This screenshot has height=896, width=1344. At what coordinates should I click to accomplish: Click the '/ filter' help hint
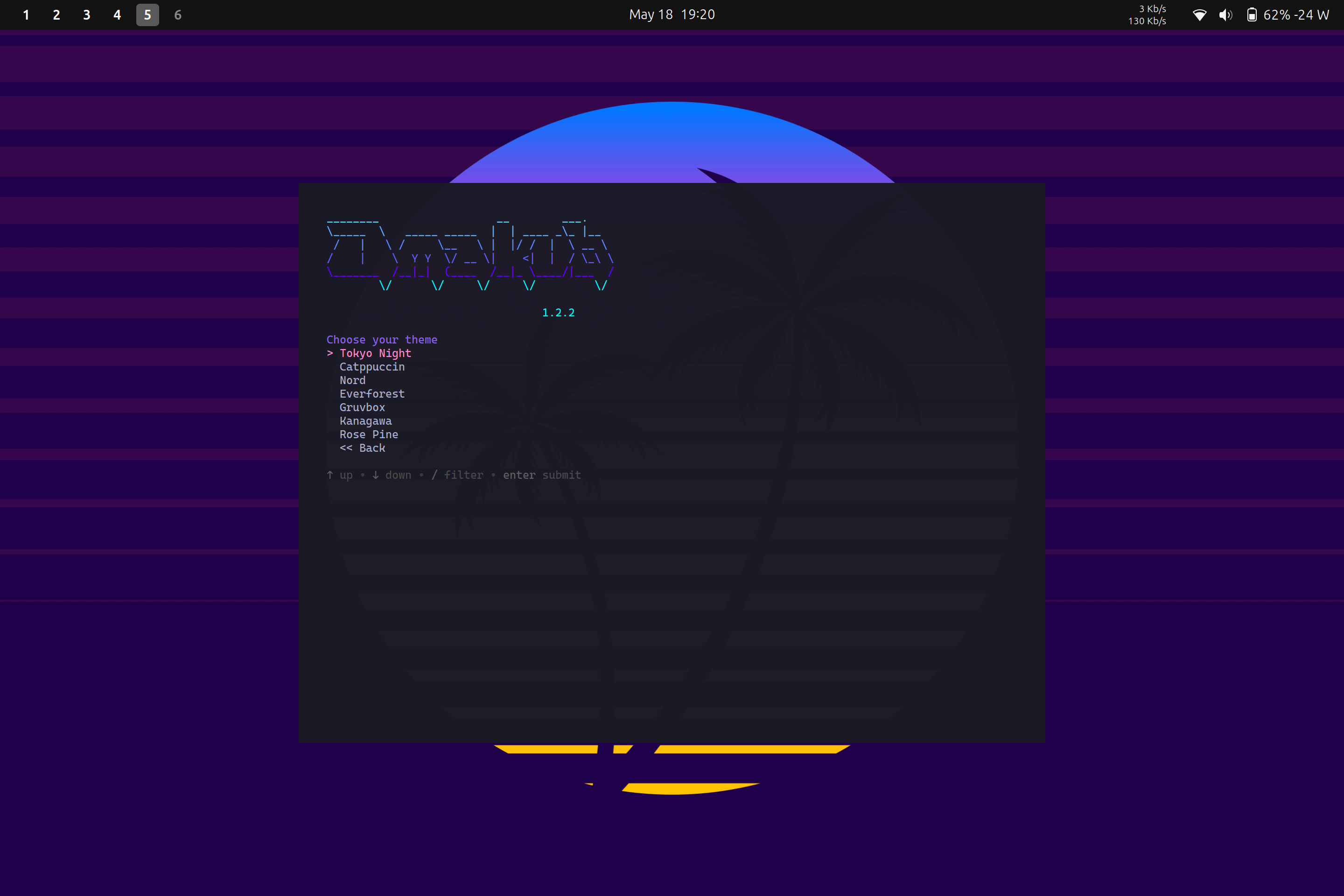[457, 475]
